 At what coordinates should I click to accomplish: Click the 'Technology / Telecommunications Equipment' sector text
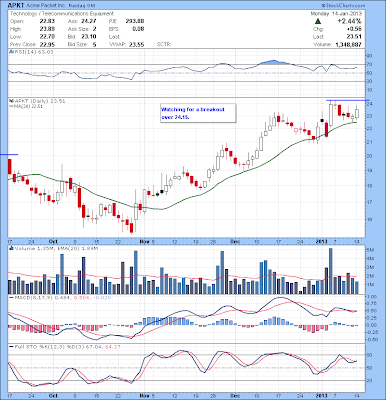[x=62, y=14]
